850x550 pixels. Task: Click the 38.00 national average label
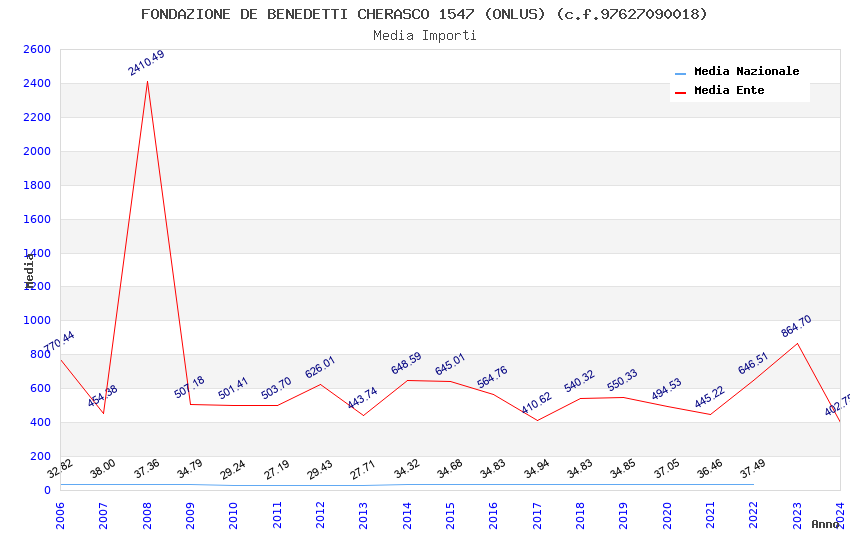[x=103, y=469]
